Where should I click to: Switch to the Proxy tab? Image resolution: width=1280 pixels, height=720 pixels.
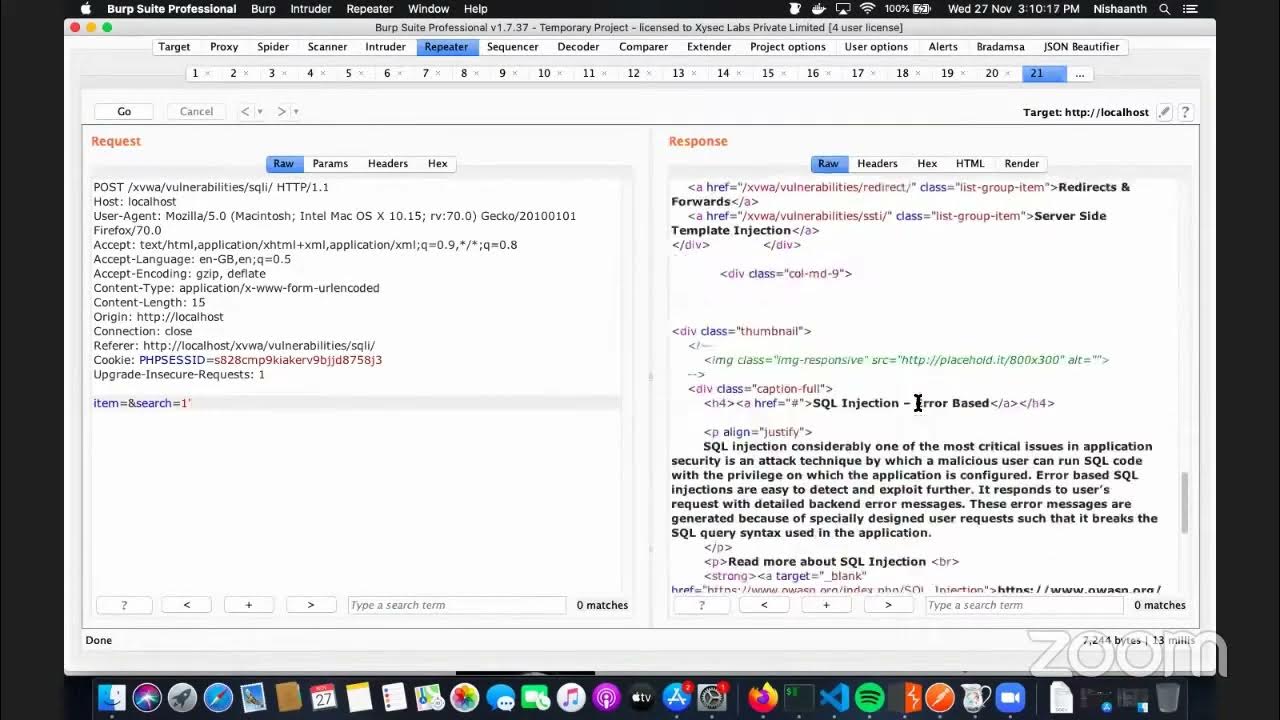point(224,47)
